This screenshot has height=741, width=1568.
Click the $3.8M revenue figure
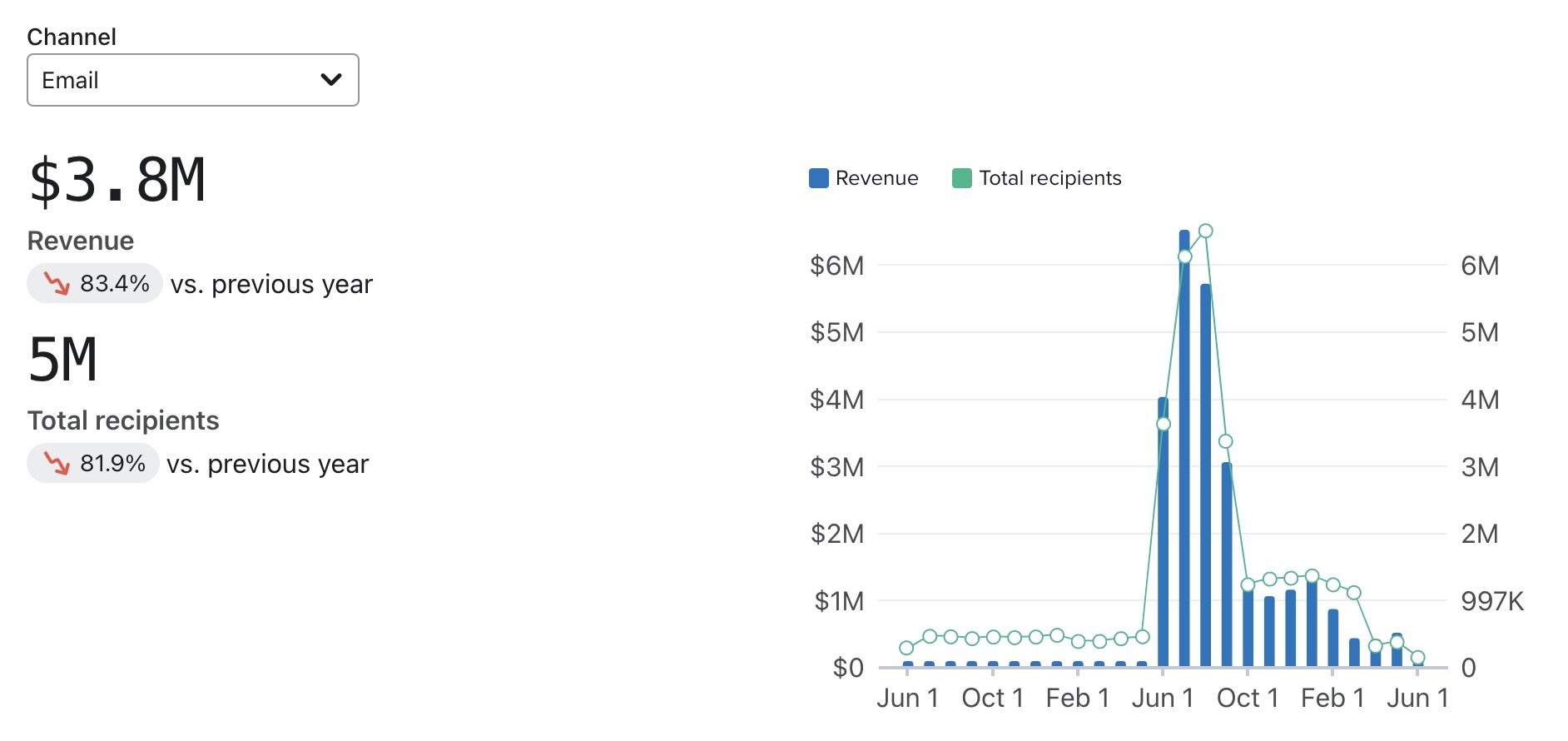(x=117, y=180)
